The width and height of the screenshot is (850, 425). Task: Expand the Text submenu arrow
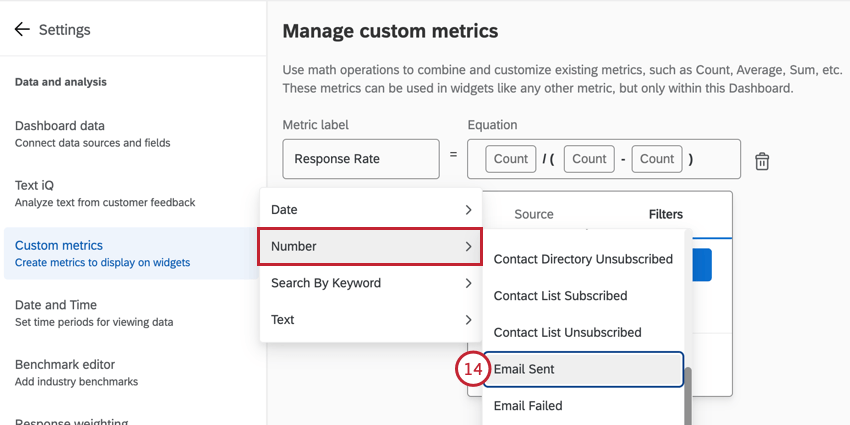[x=468, y=320]
